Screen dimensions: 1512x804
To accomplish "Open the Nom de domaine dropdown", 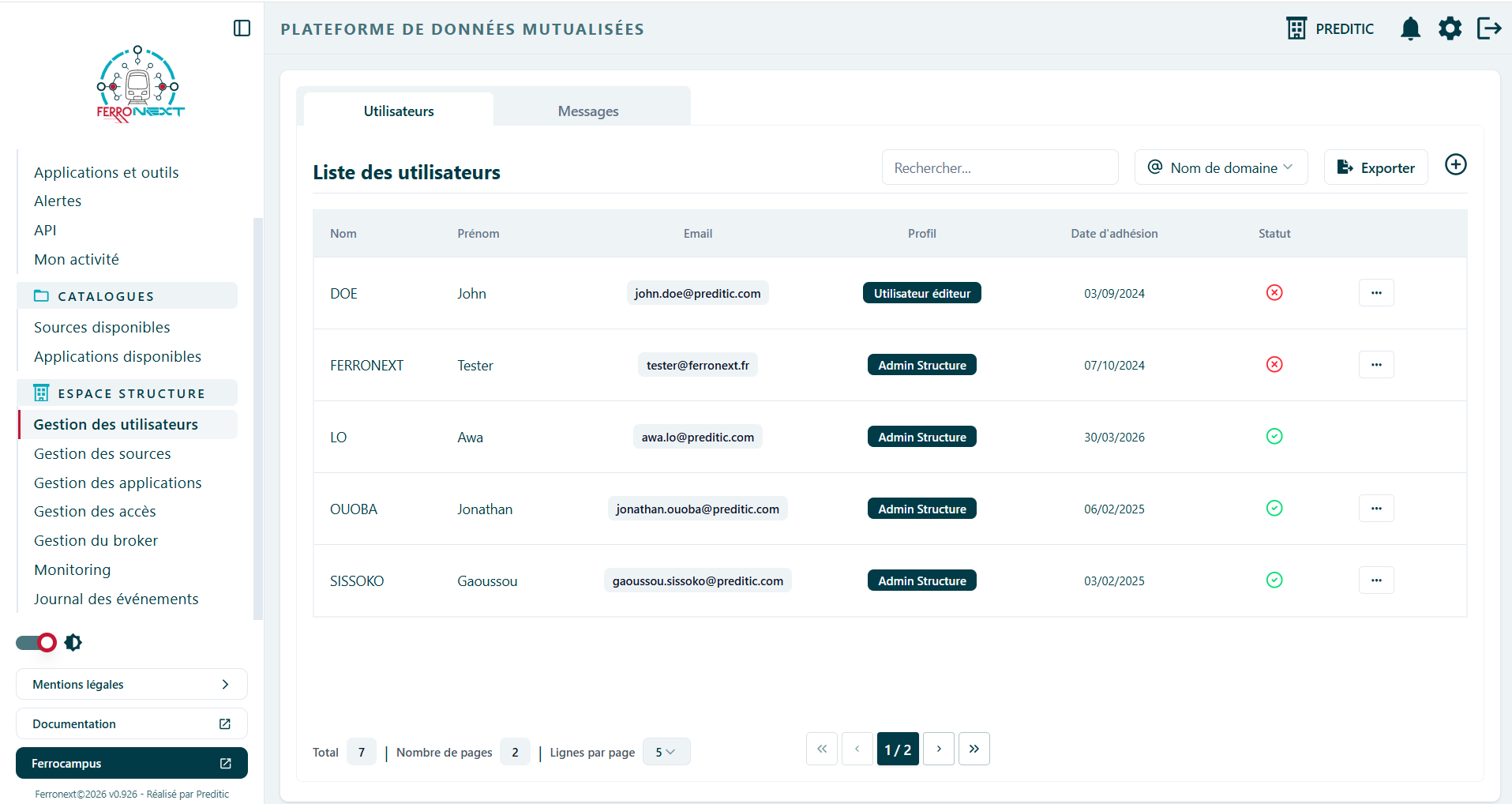I will click(x=1221, y=167).
